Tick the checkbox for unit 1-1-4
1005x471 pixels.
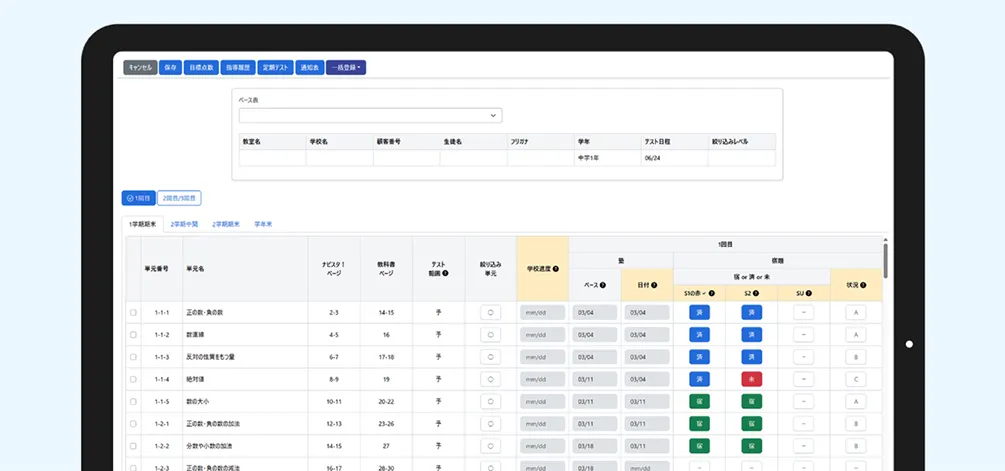pos(133,380)
